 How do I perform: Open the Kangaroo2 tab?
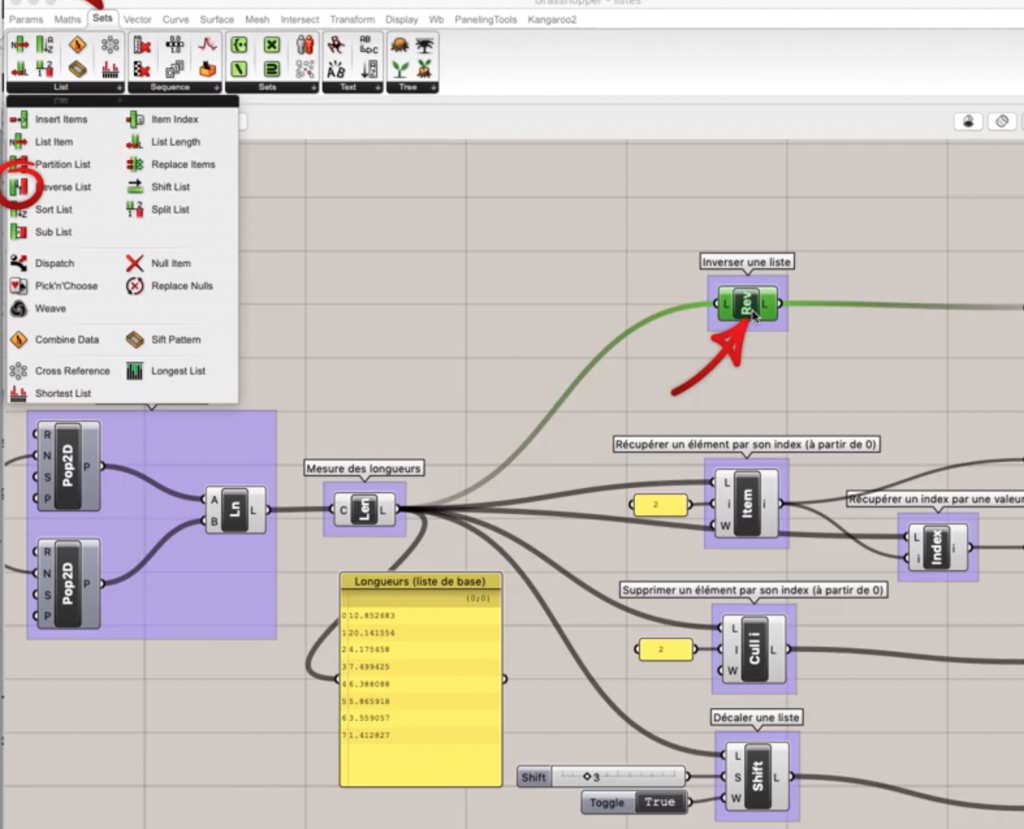(552, 19)
